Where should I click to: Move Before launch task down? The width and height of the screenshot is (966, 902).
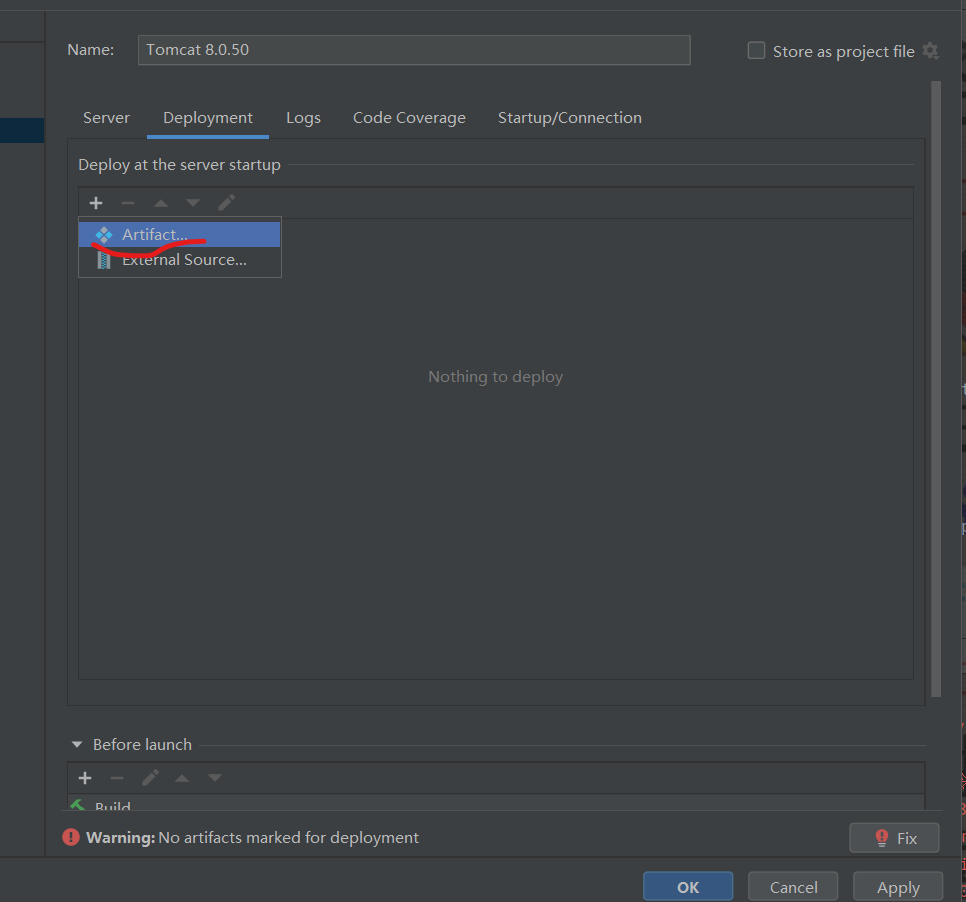(x=214, y=778)
